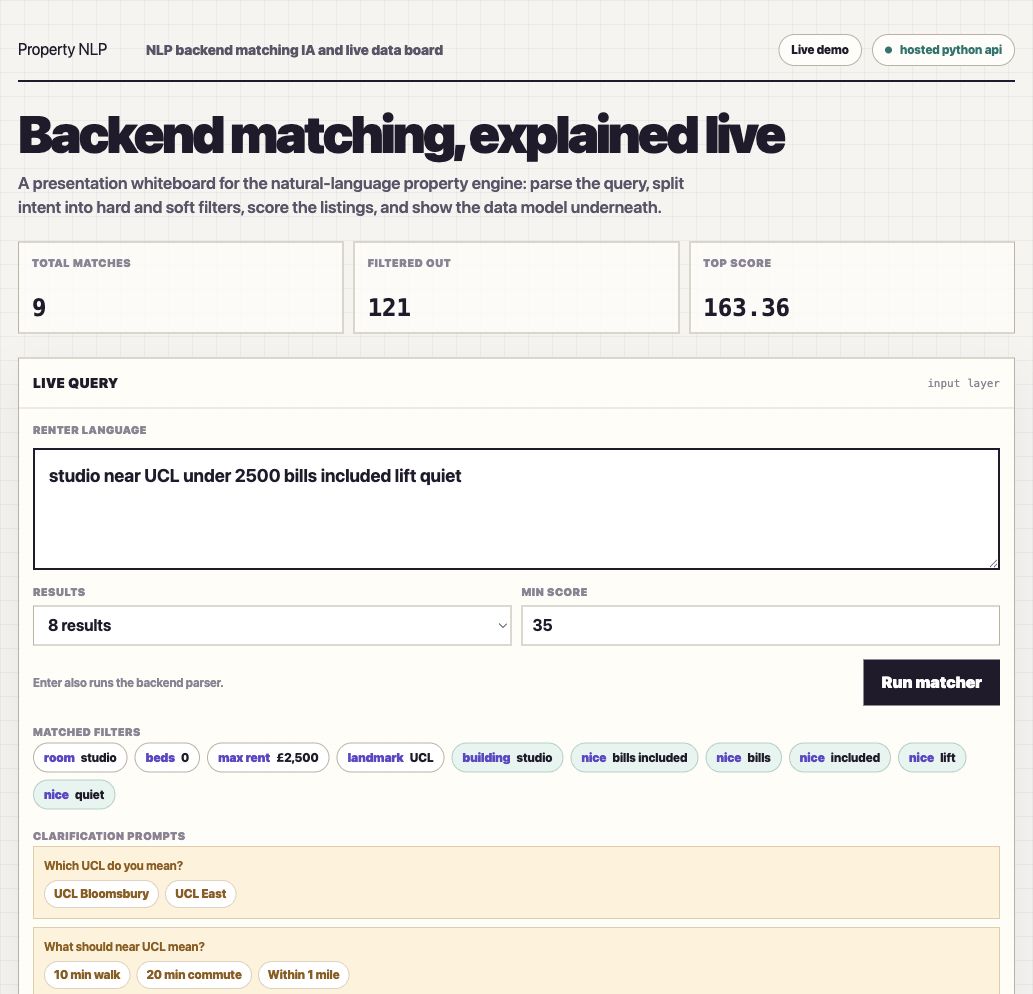Click the Property NLP logo text
The image size is (1033, 994).
pyautogui.click(x=63, y=50)
